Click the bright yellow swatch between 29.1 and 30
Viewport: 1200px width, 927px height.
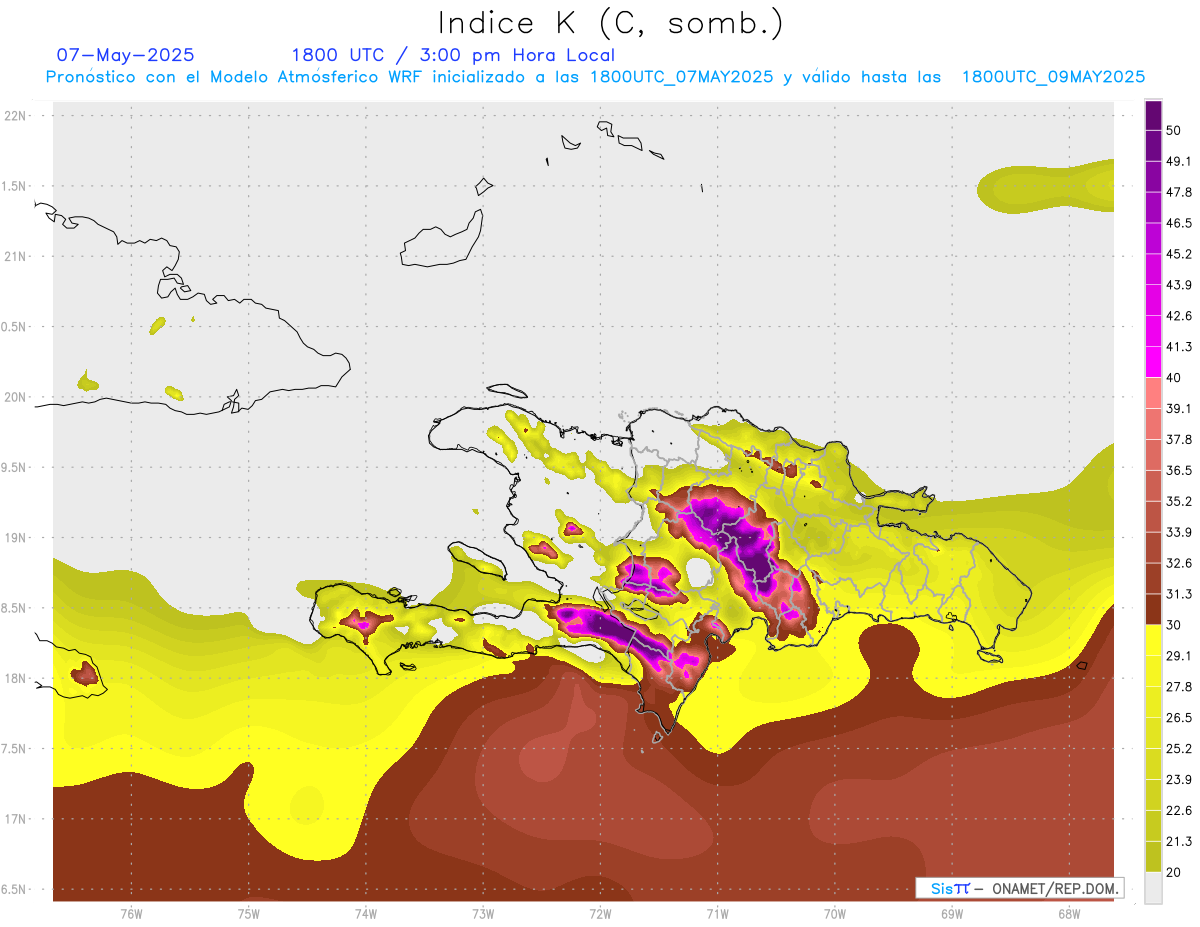click(1154, 641)
